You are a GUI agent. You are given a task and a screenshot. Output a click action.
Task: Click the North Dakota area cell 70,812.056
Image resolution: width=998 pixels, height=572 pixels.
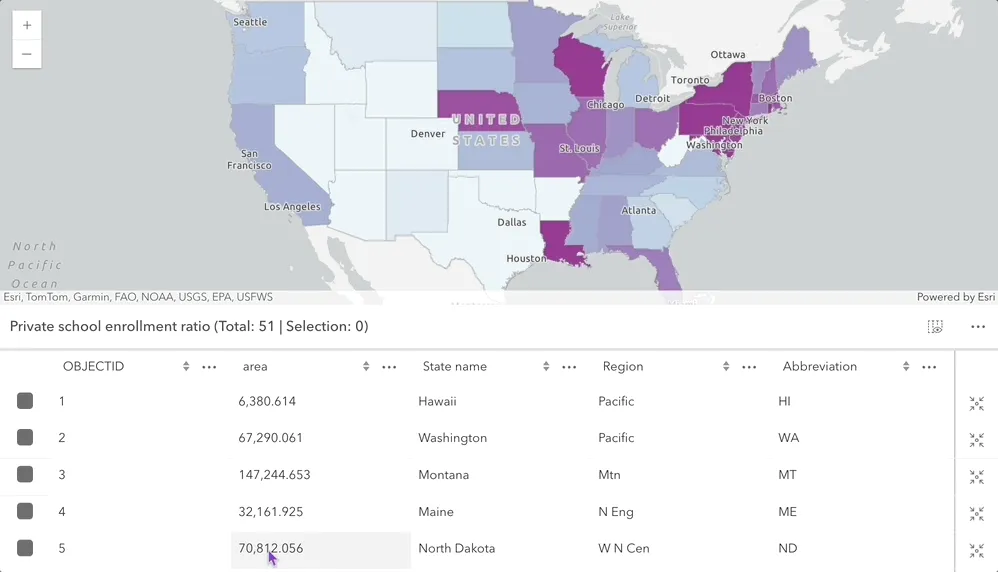pos(271,548)
